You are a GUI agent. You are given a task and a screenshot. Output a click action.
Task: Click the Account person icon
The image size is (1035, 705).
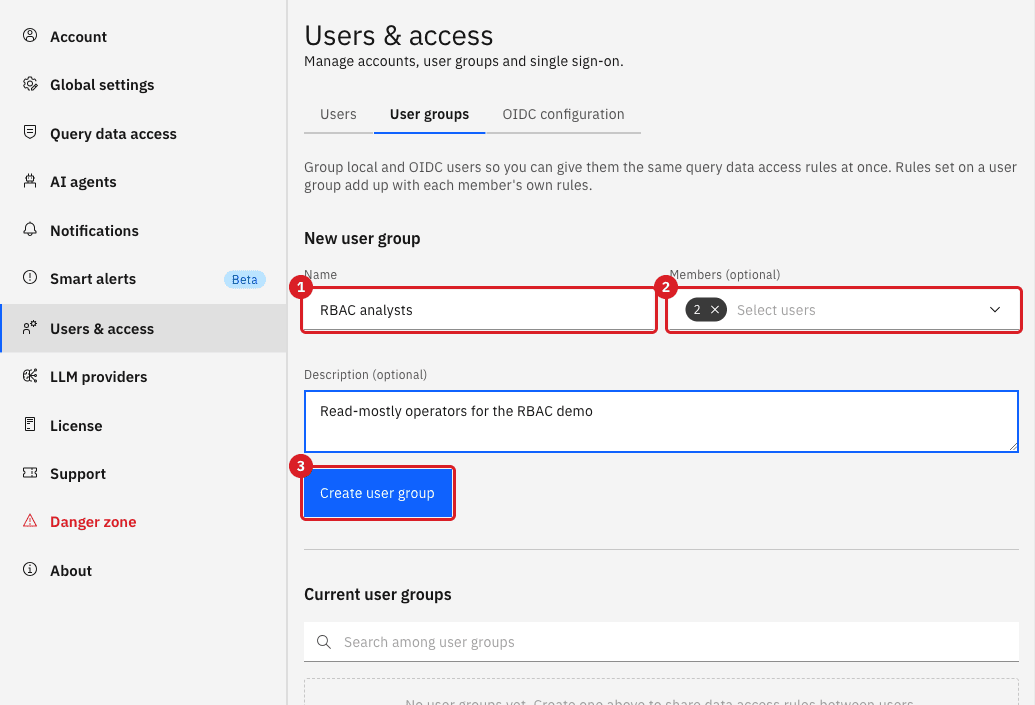(30, 36)
